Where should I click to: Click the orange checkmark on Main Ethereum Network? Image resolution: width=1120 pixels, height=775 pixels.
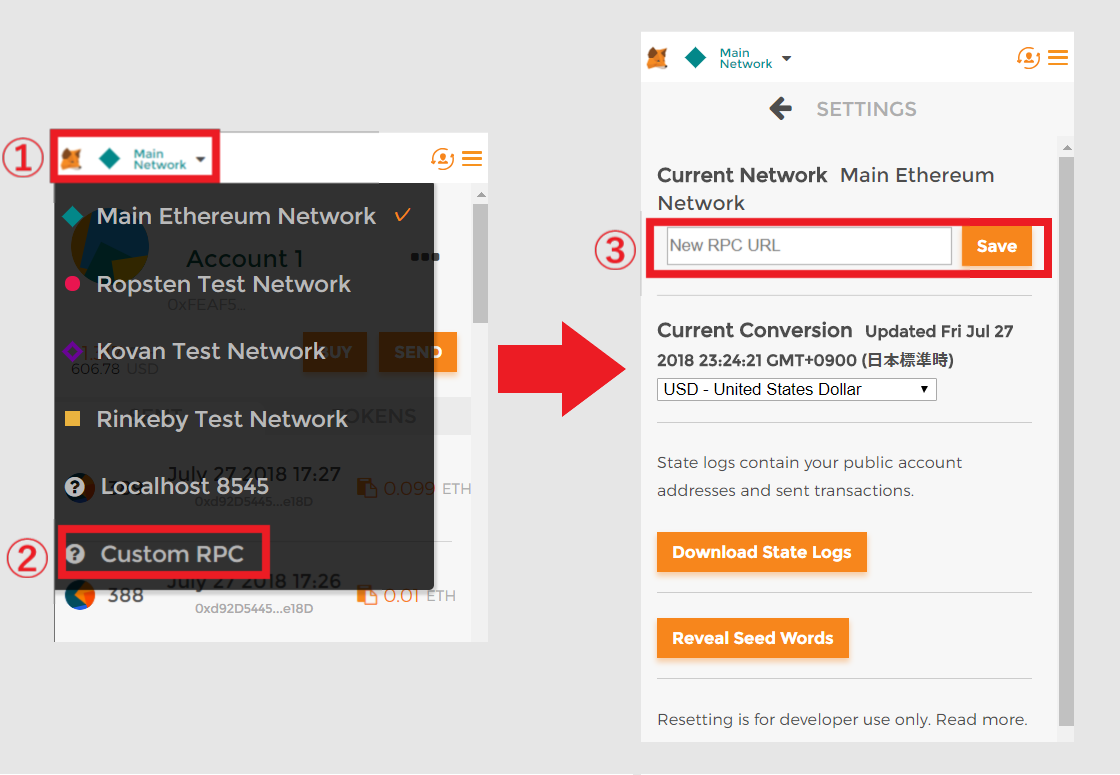403,214
